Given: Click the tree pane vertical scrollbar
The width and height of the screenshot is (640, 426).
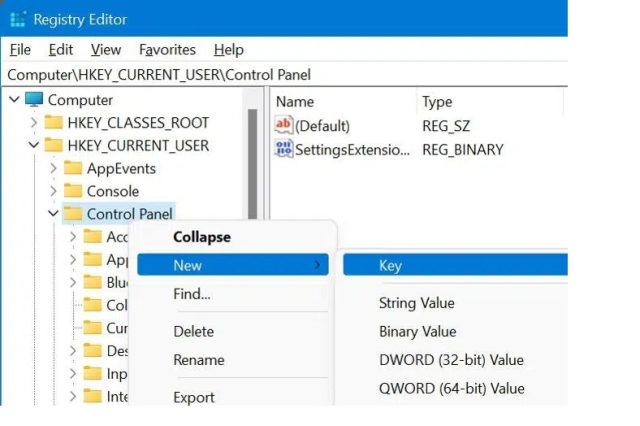Looking at the screenshot, I should pos(252,163).
